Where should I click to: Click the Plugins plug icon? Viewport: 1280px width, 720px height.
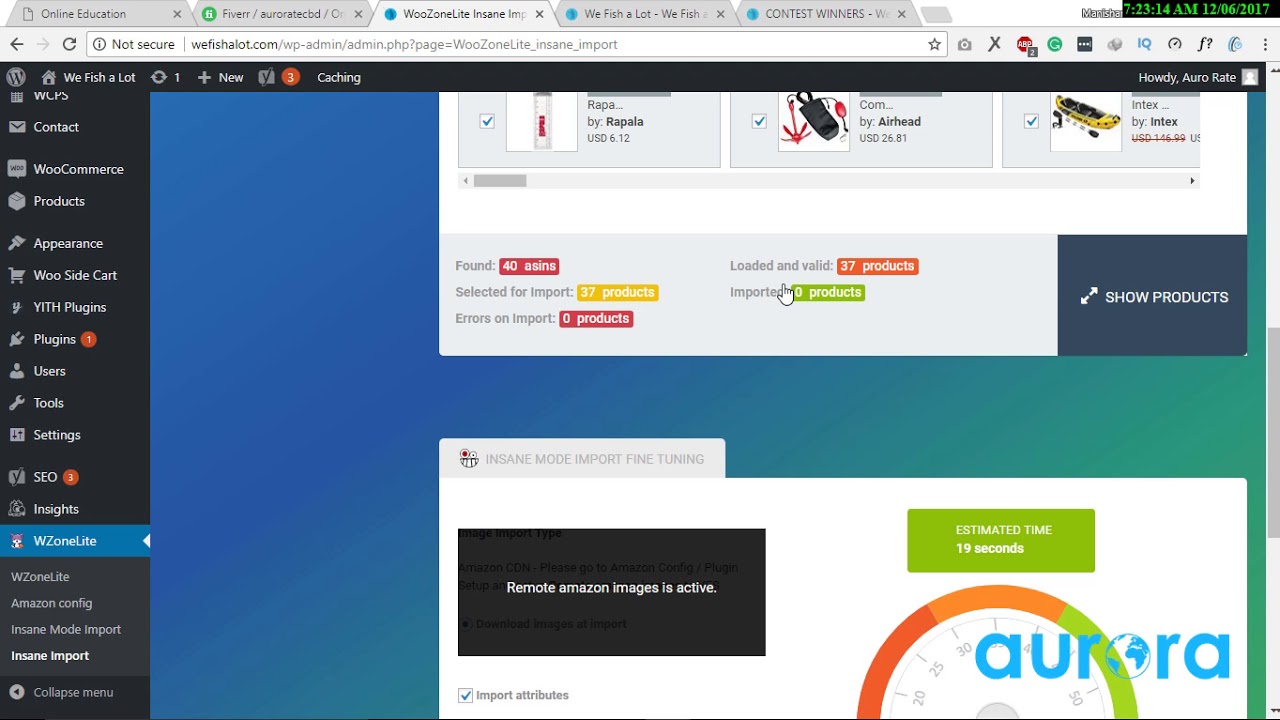tap(17, 339)
